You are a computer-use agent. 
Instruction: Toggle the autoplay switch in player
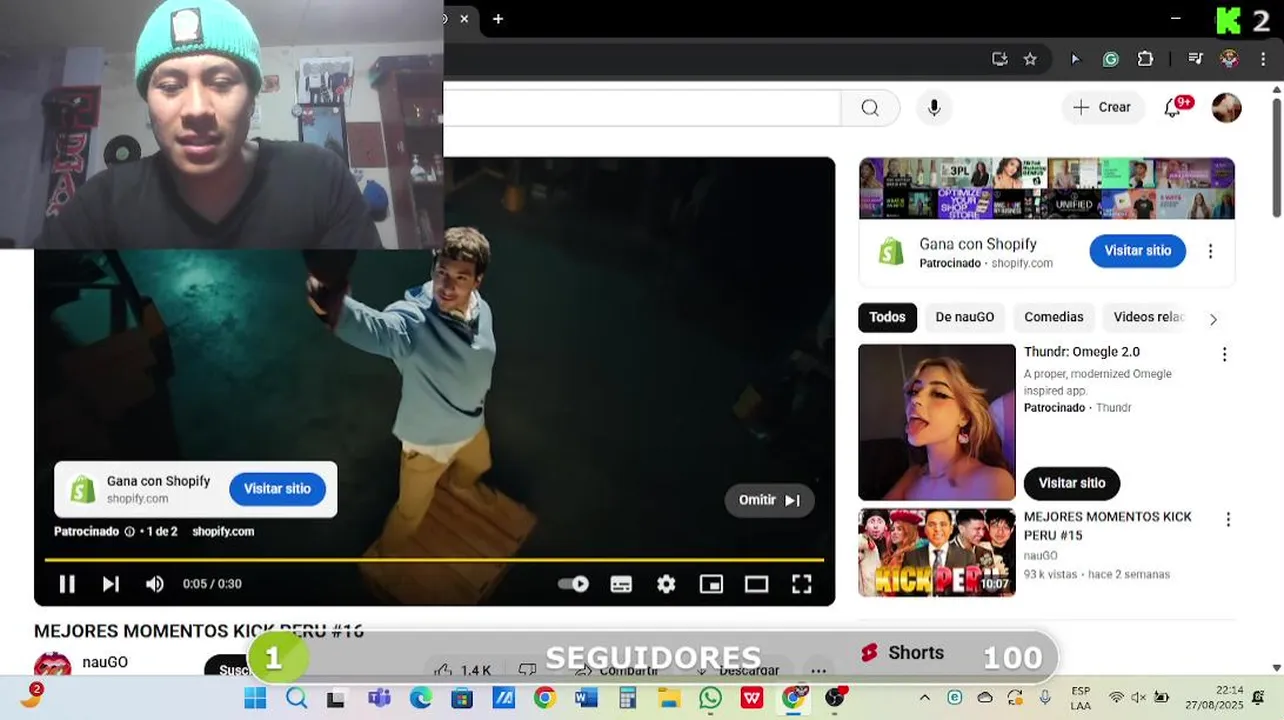573,584
